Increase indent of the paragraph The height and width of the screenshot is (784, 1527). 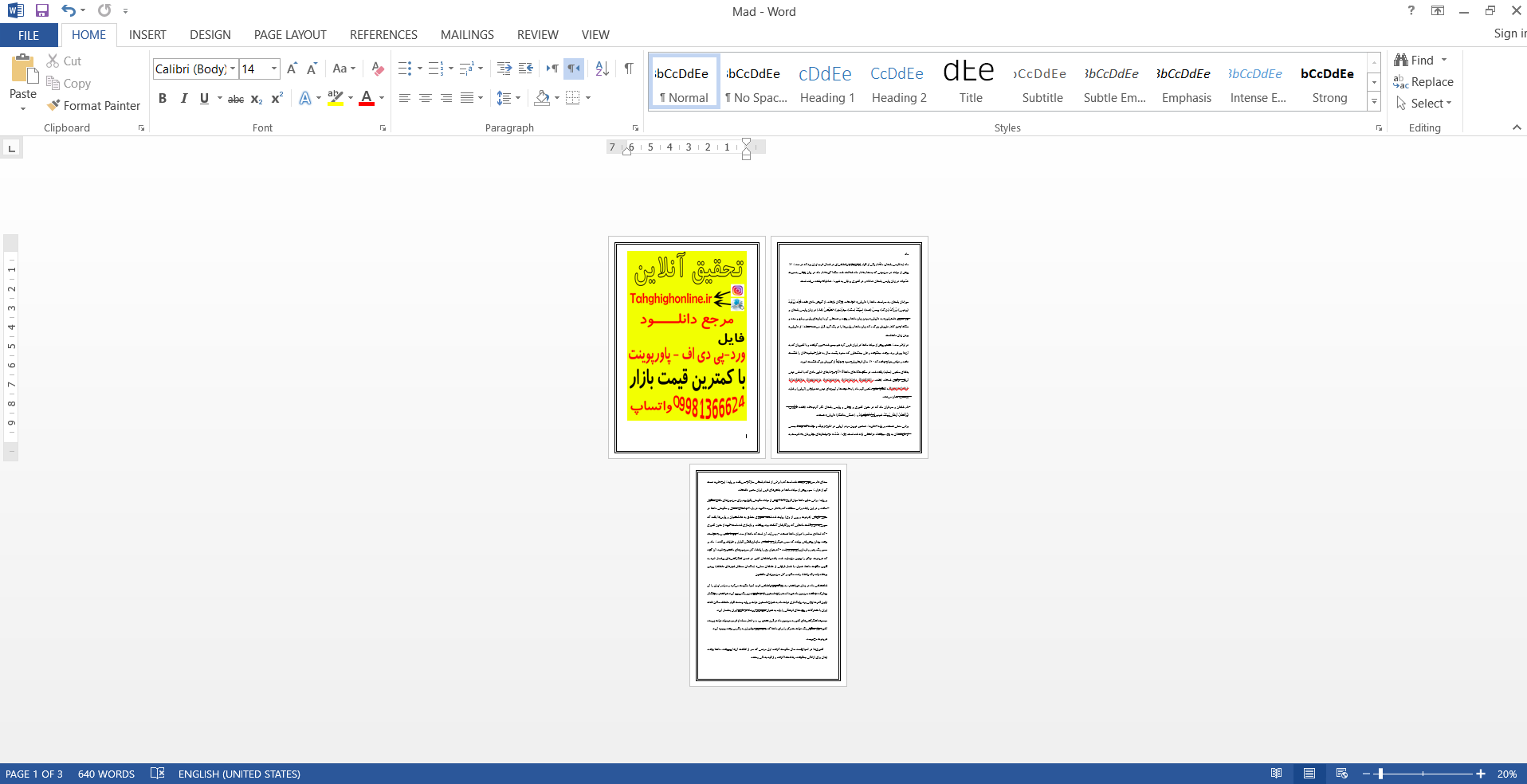(x=526, y=69)
